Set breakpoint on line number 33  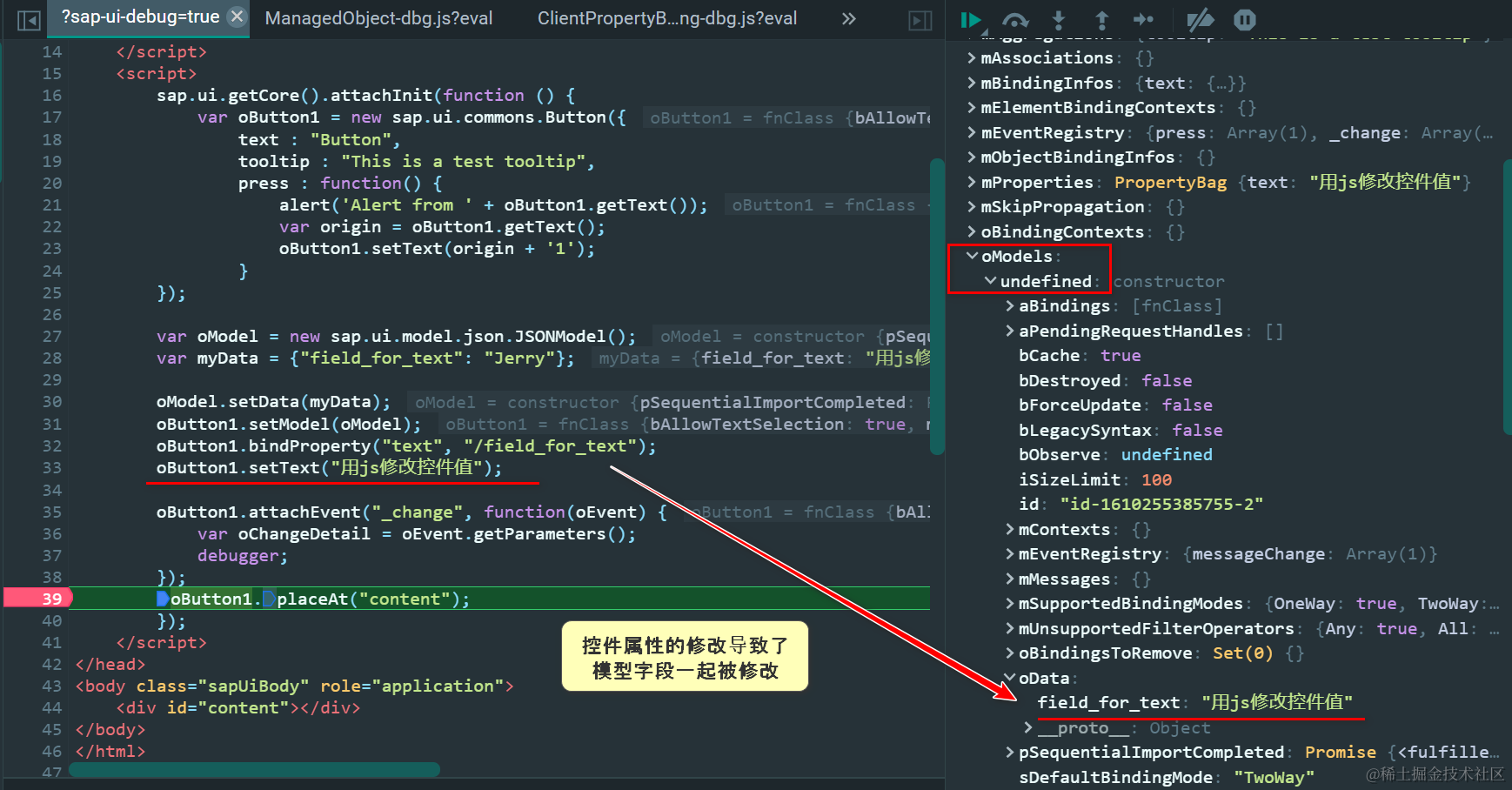(51, 468)
